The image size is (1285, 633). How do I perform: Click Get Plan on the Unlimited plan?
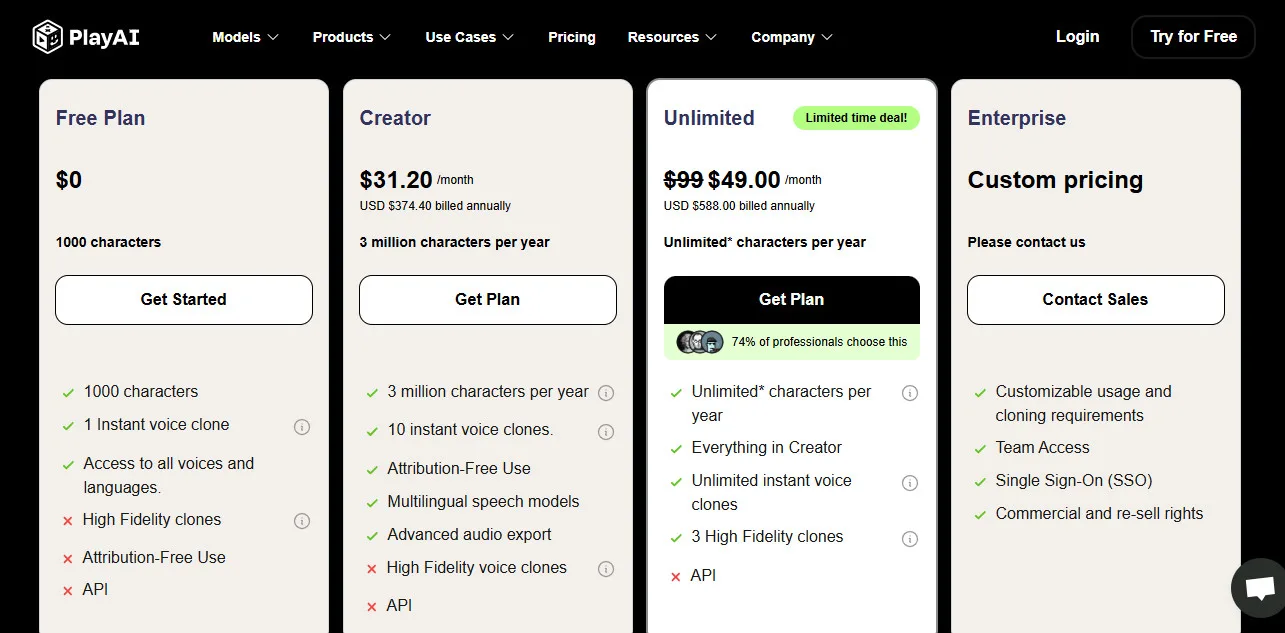click(x=791, y=299)
